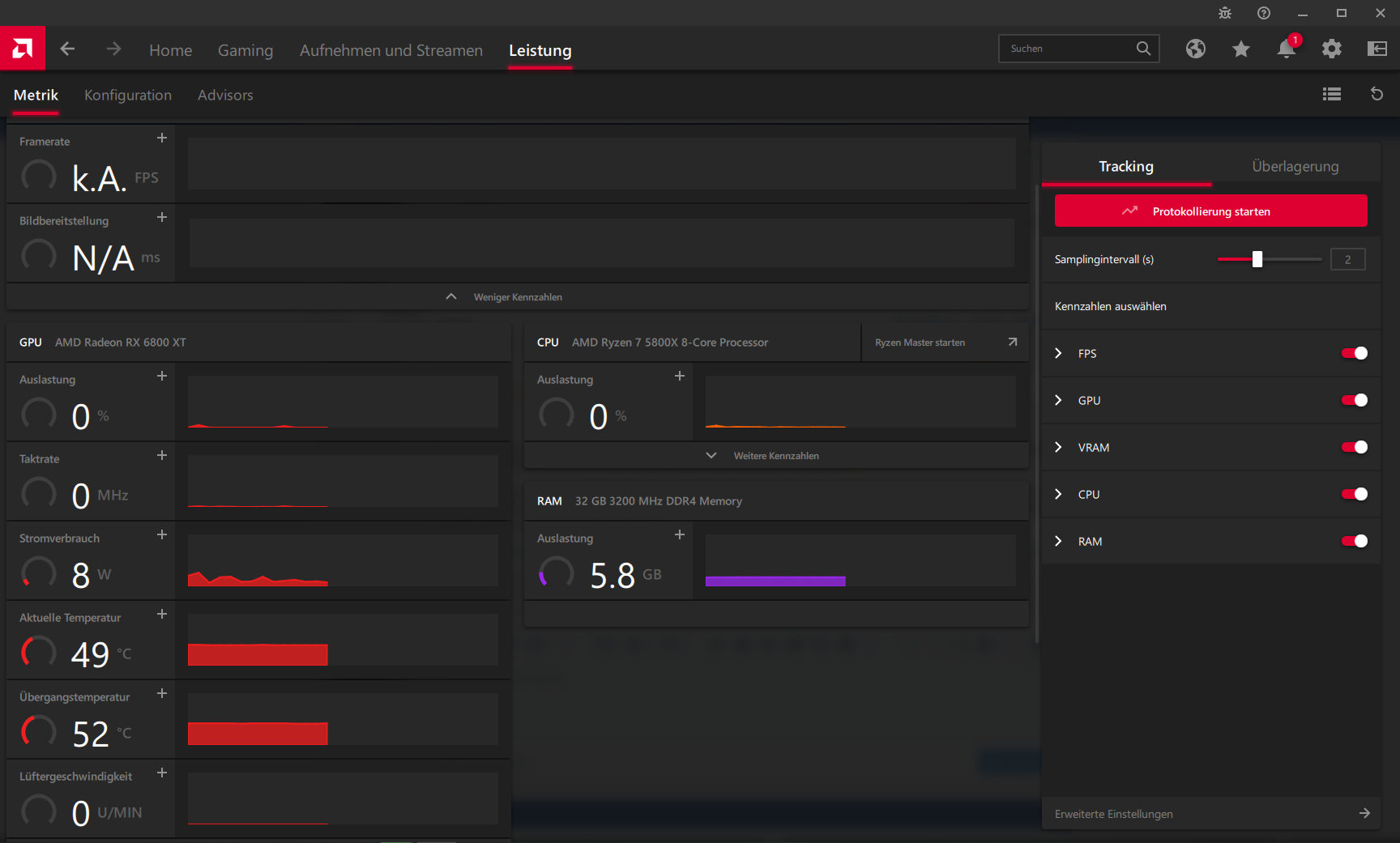This screenshot has width=1400, height=843.
Task: Select the Tracking tab
Action: pyautogui.click(x=1126, y=166)
